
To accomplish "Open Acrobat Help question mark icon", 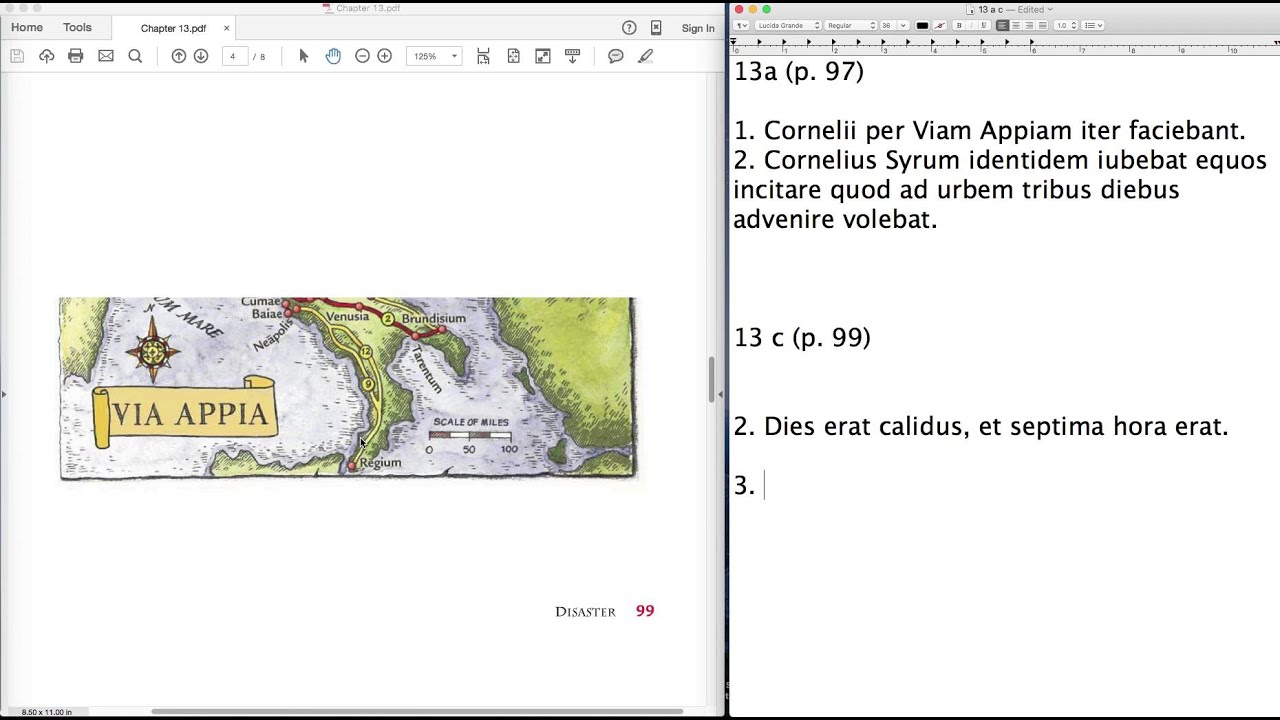I will point(629,28).
